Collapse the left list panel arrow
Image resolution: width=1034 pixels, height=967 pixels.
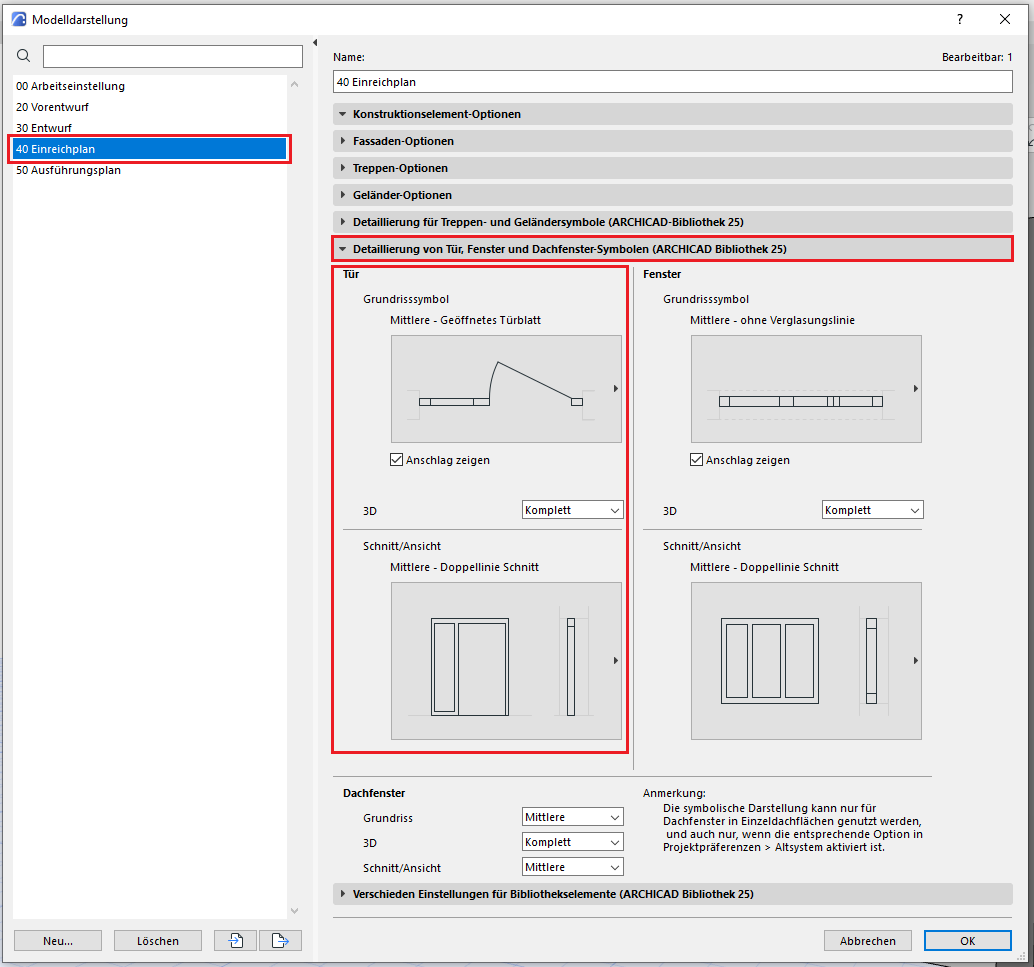[x=316, y=43]
